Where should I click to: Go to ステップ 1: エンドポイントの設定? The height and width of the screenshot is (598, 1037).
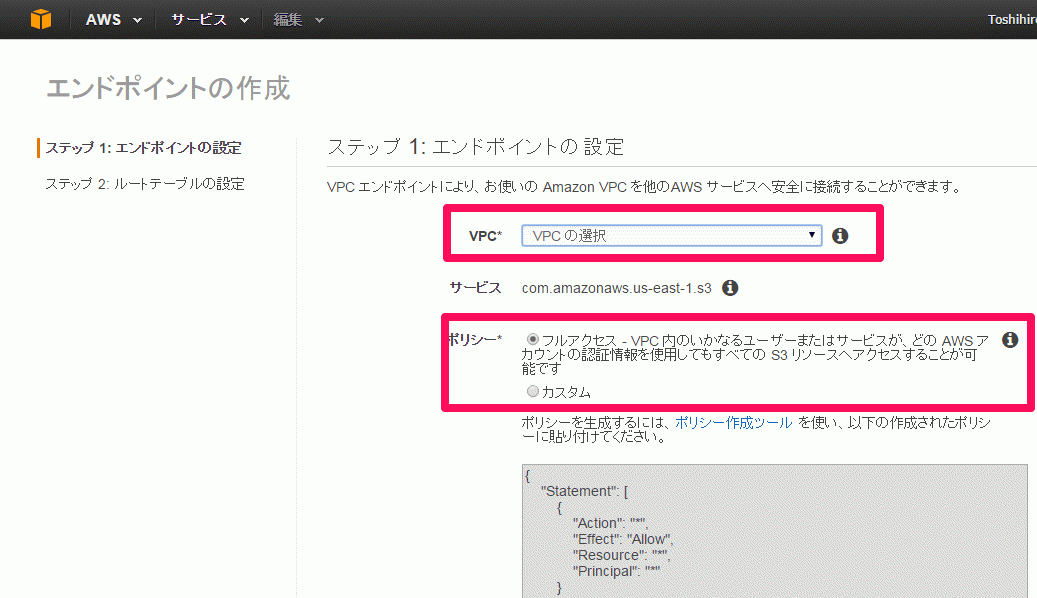pos(143,148)
